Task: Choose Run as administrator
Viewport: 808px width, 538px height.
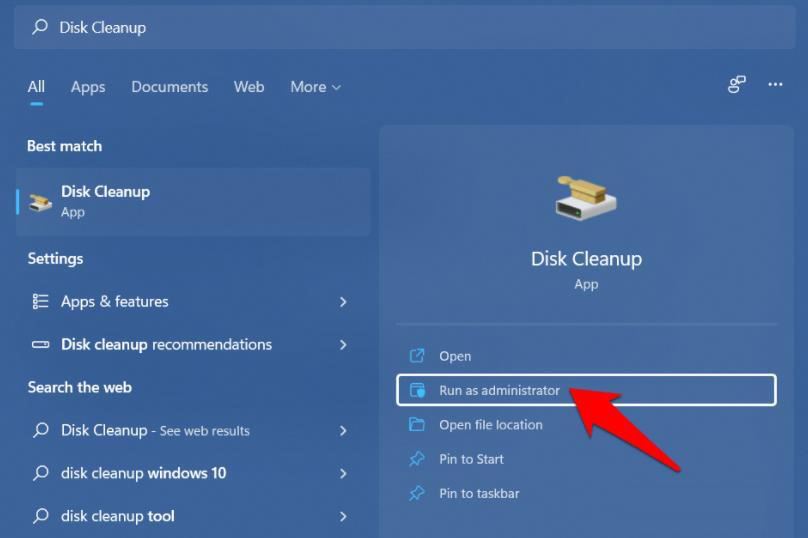Action: pos(586,390)
